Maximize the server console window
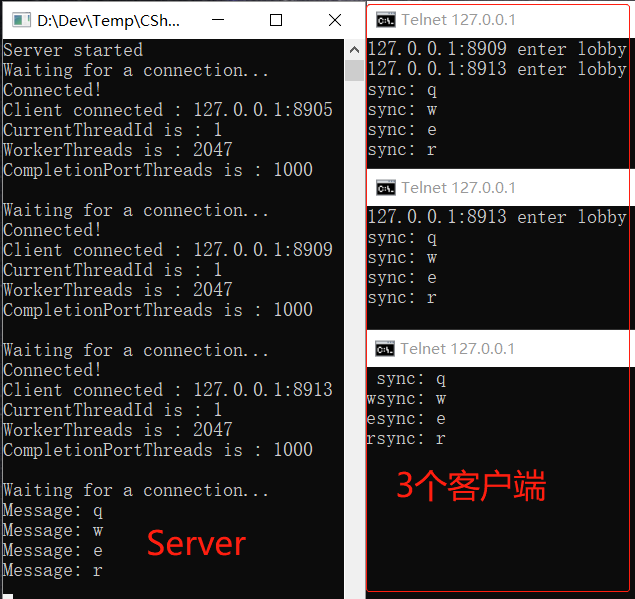The height and width of the screenshot is (599, 635). 276,20
